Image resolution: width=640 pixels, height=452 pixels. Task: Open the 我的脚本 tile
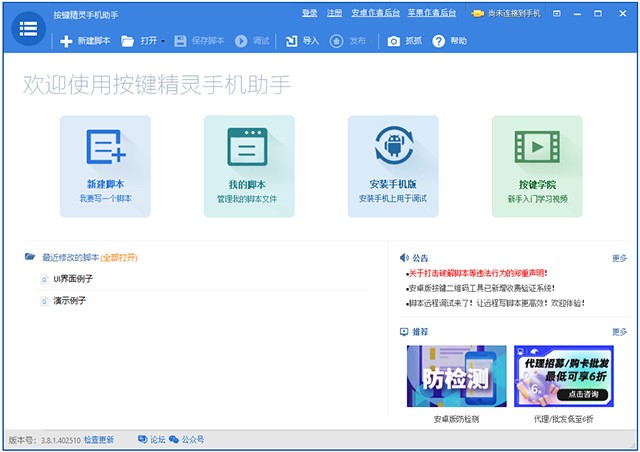click(249, 166)
